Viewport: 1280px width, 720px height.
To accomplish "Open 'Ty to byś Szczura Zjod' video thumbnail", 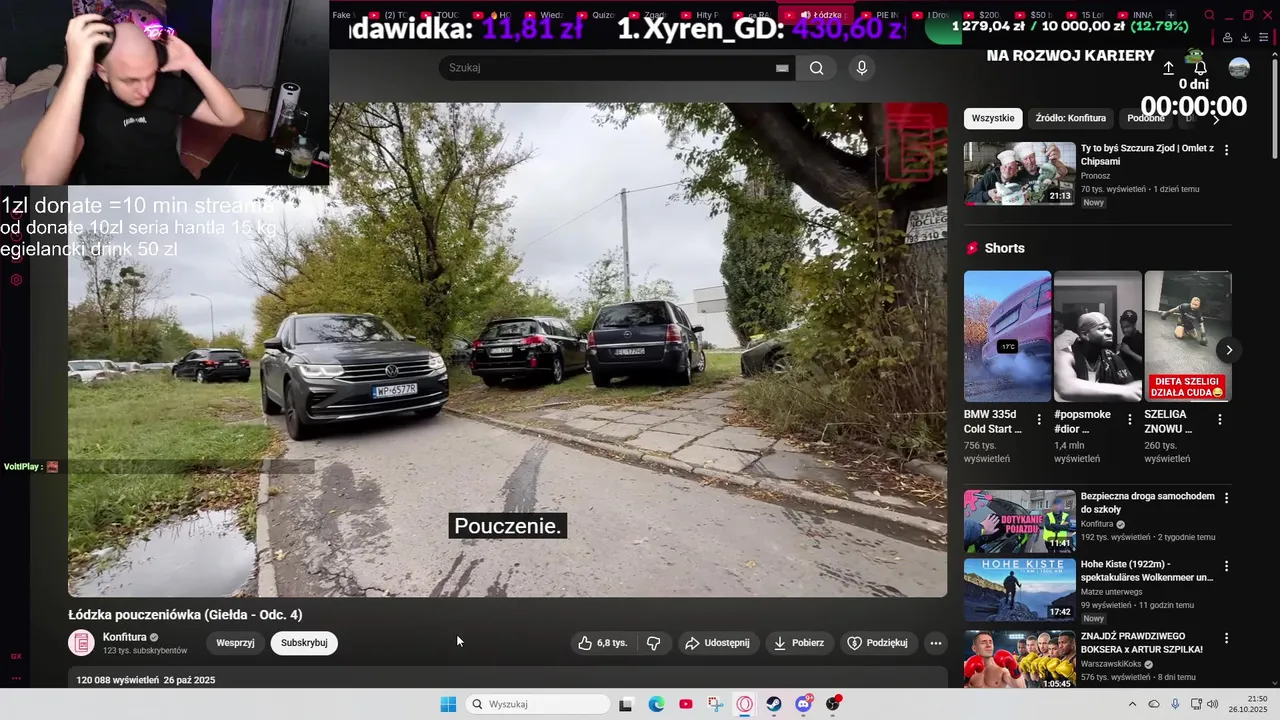I will [1020, 173].
